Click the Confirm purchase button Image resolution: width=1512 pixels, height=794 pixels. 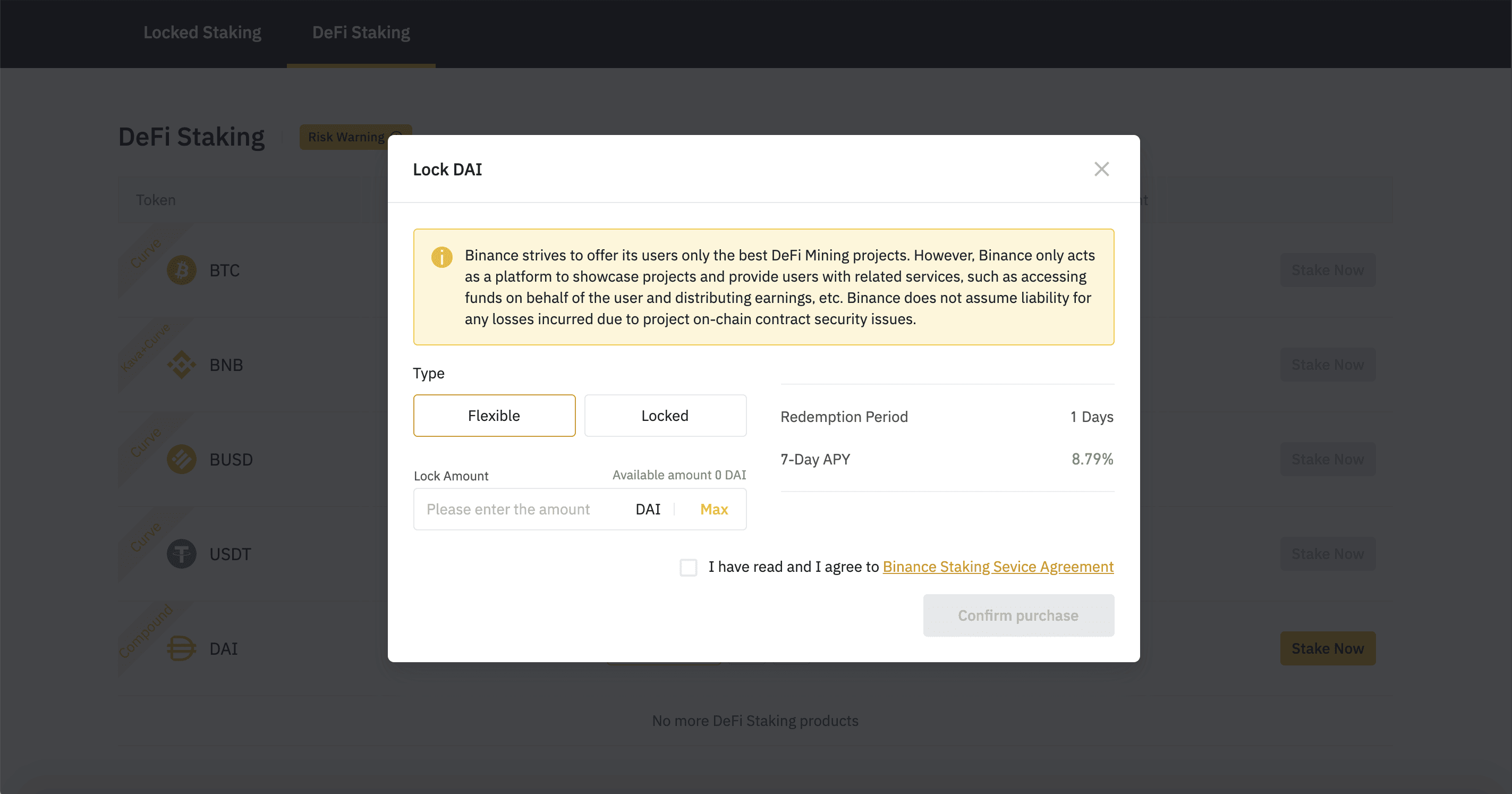tap(1018, 615)
